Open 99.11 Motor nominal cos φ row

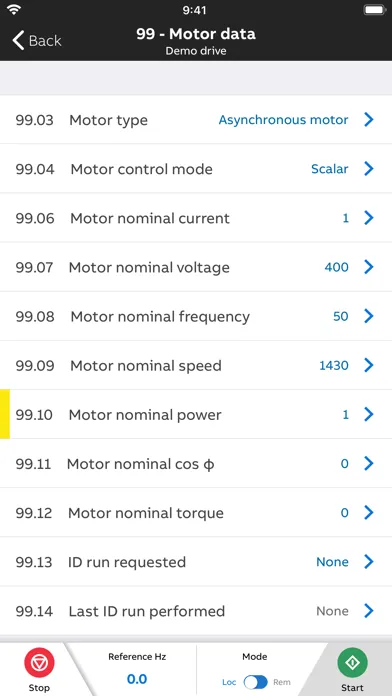pyautogui.click(x=196, y=464)
